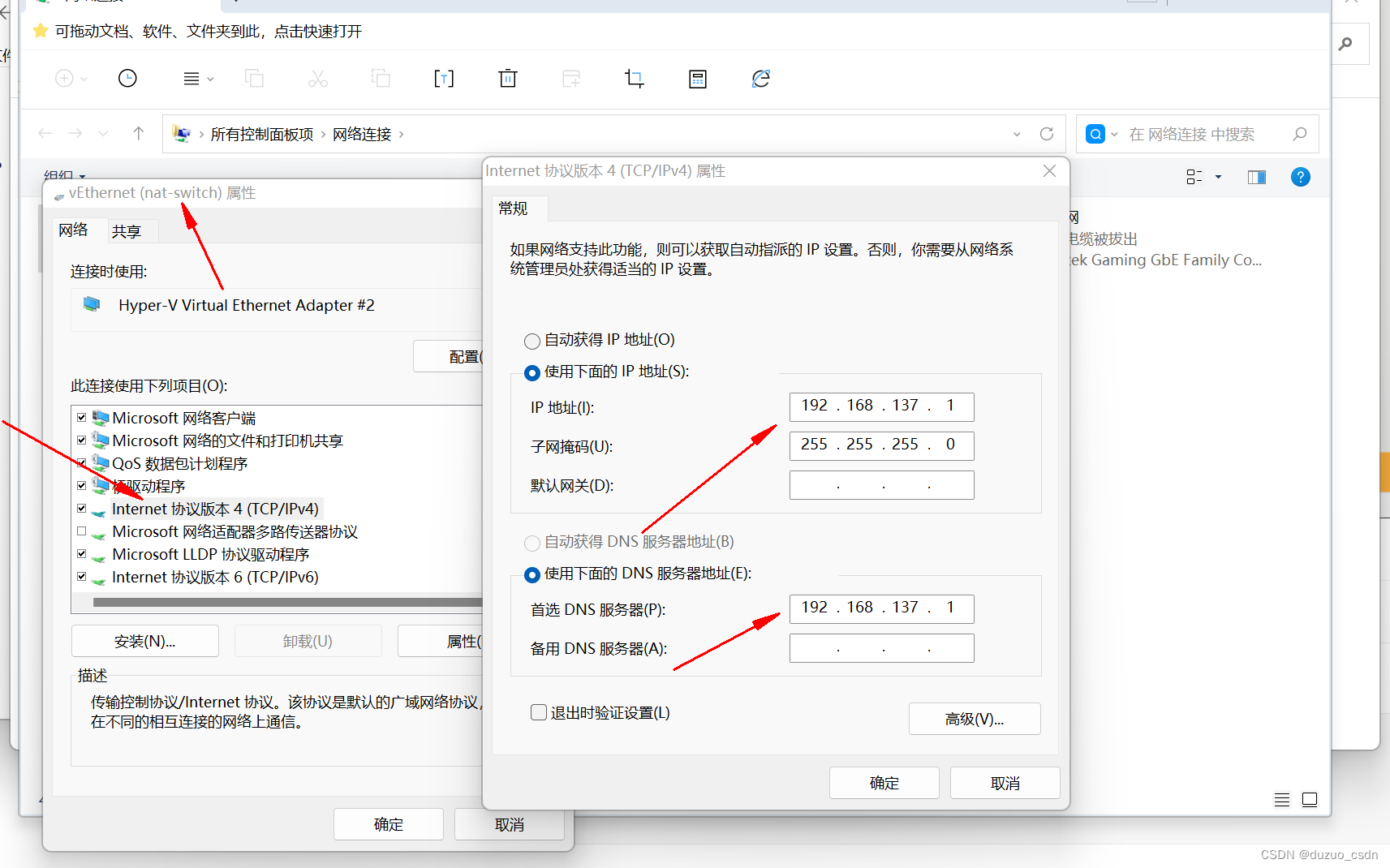
Task: Expand the change view dropdown arrow
Action: 1218,177
